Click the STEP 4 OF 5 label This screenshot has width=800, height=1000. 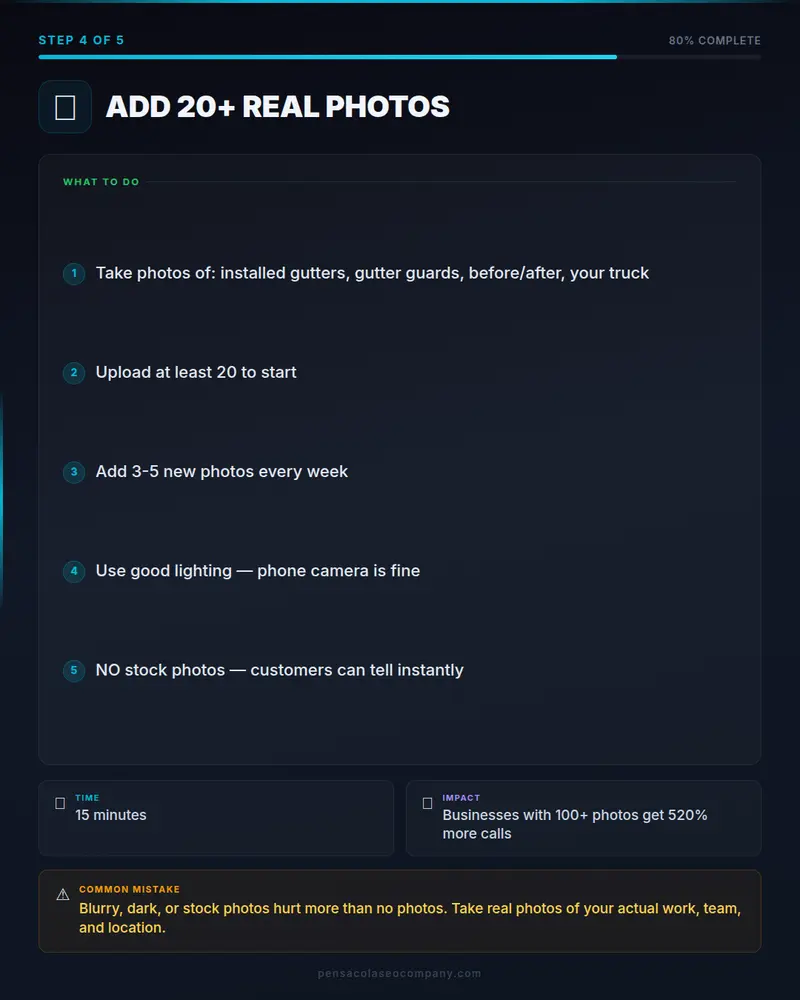pyautogui.click(x=81, y=40)
